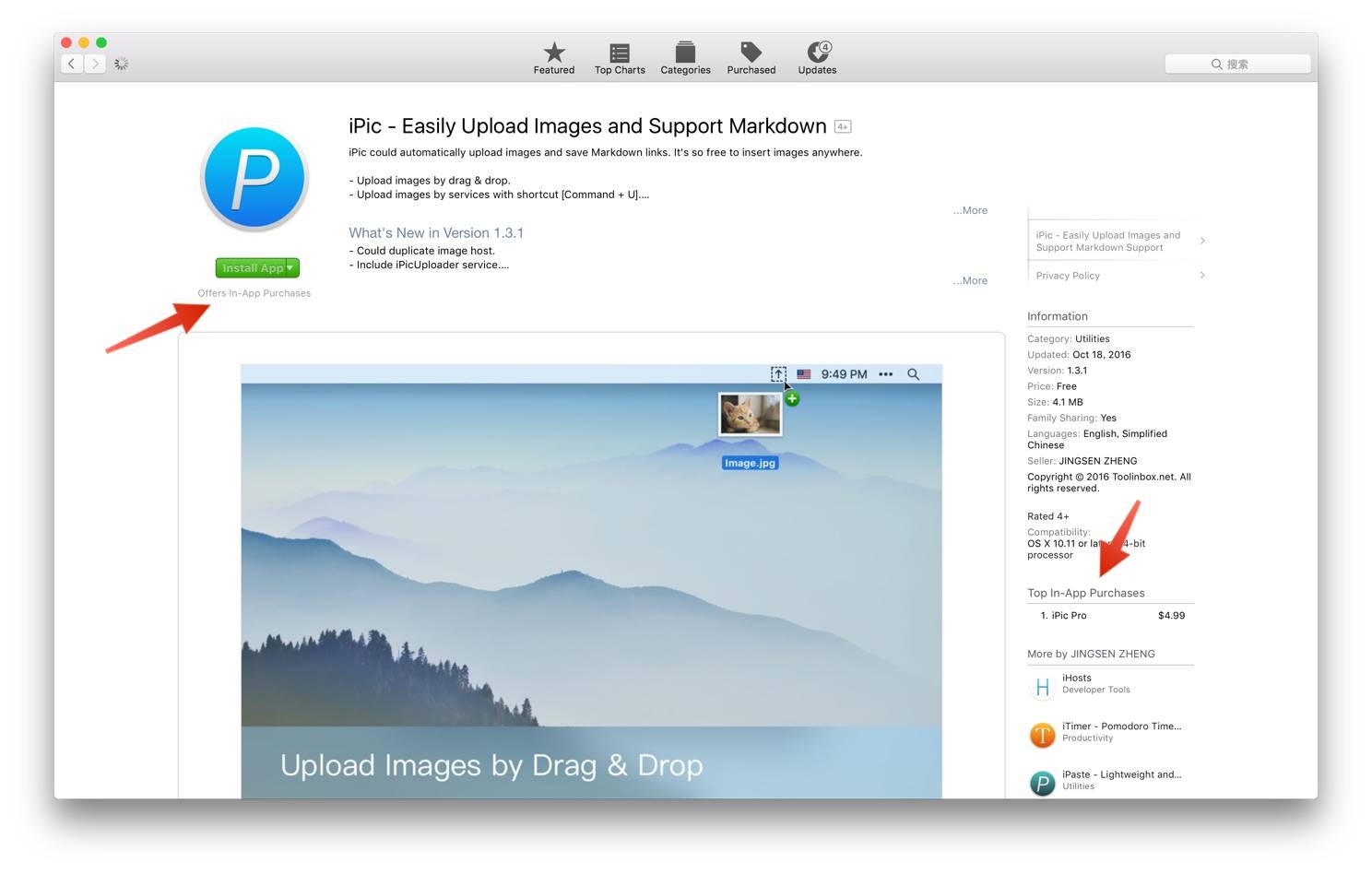Click the Drag & Drop screenshot
1372x874 pixels.
pyautogui.click(x=591, y=581)
